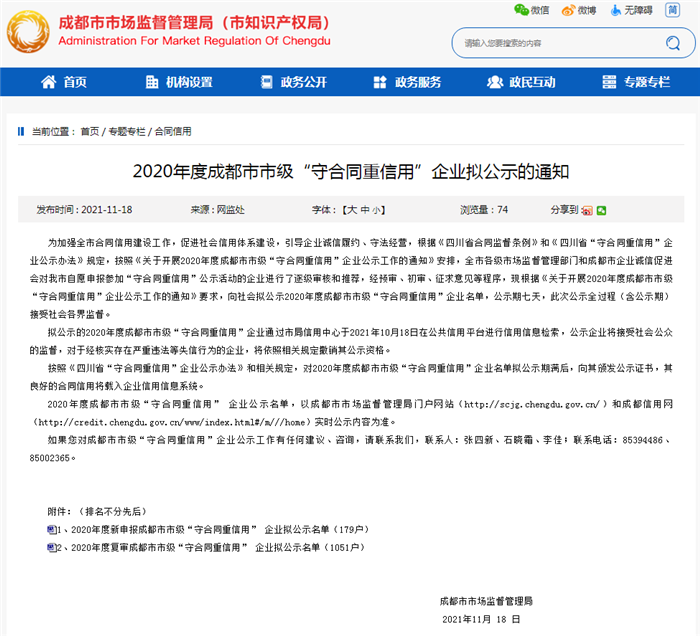The height and width of the screenshot is (636, 700).
Task: Click URL http://scjg.chengdu.gov.cn/ text
Action: tap(533, 404)
